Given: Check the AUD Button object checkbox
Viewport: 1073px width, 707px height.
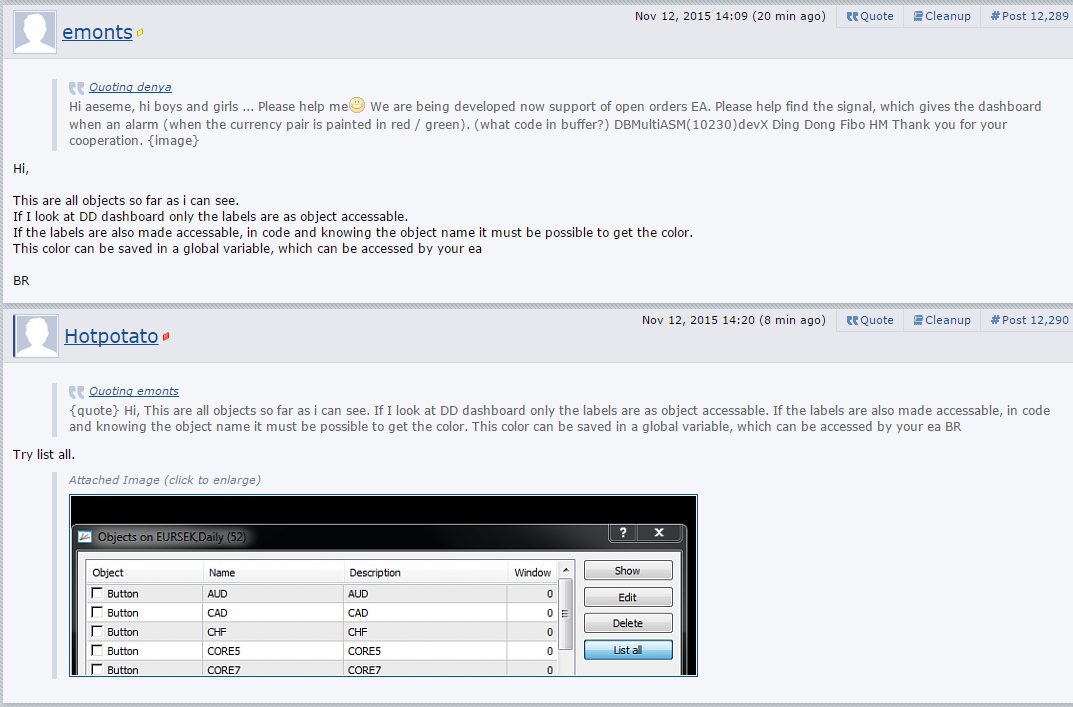Looking at the screenshot, I should tap(96, 593).
